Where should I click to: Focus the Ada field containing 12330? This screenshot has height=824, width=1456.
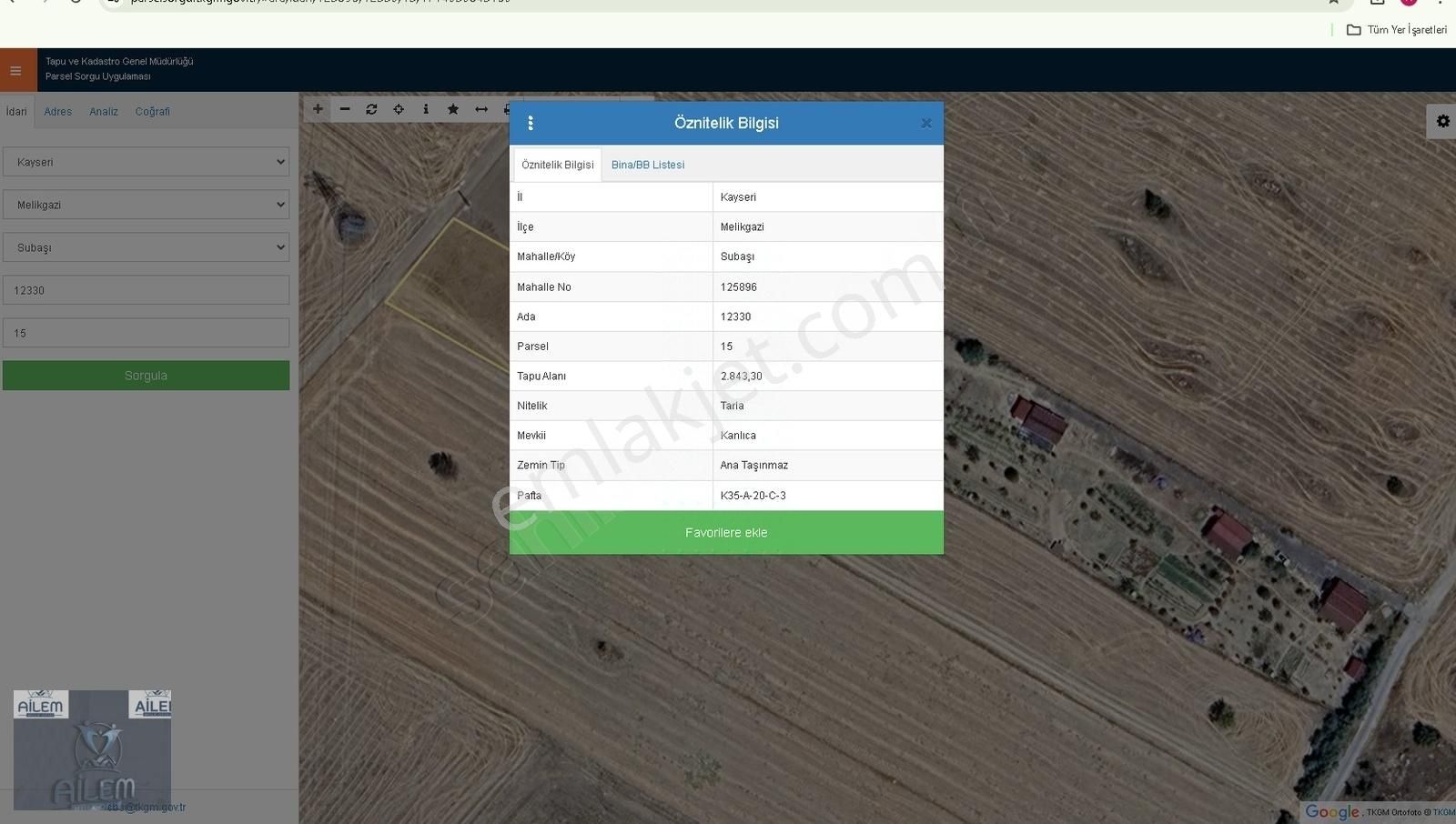(x=146, y=290)
